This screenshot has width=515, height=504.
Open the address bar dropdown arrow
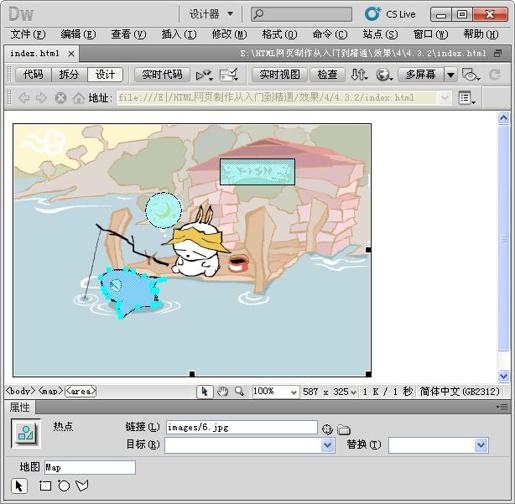(x=445, y=98)
